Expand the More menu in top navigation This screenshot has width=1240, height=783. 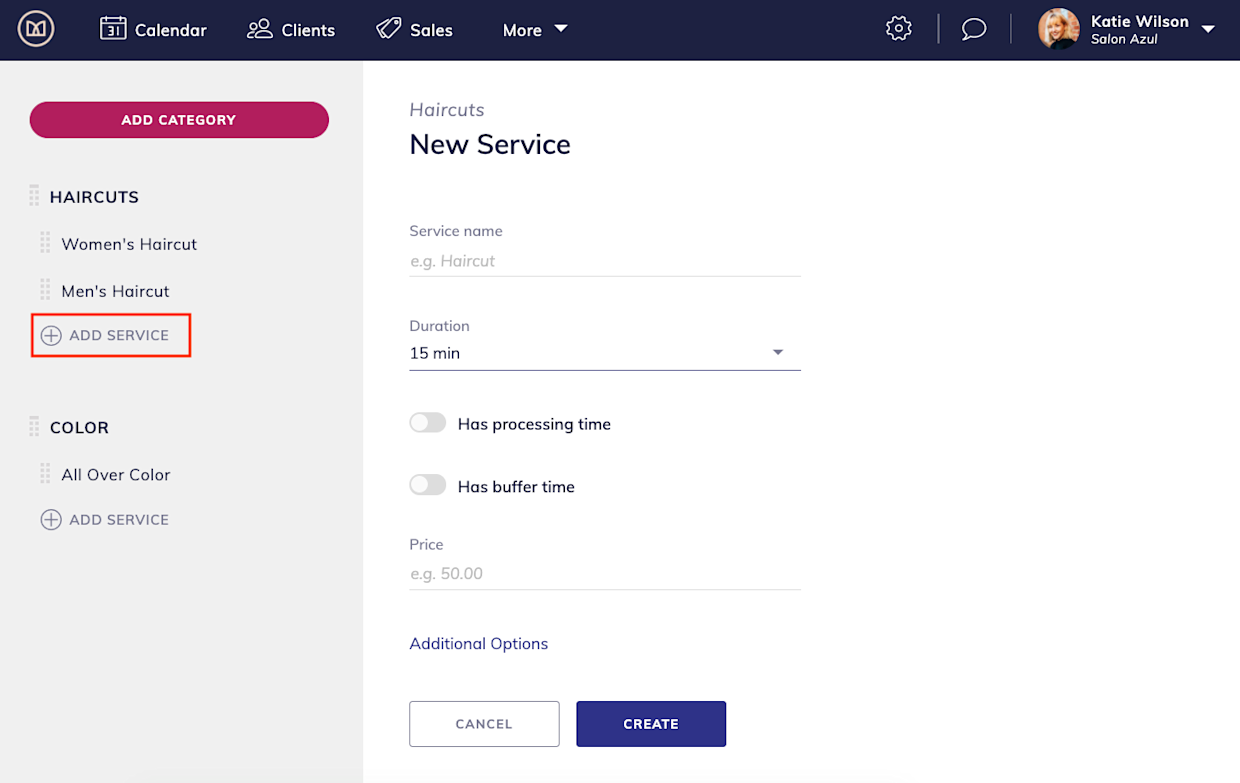tap(534, 30)
